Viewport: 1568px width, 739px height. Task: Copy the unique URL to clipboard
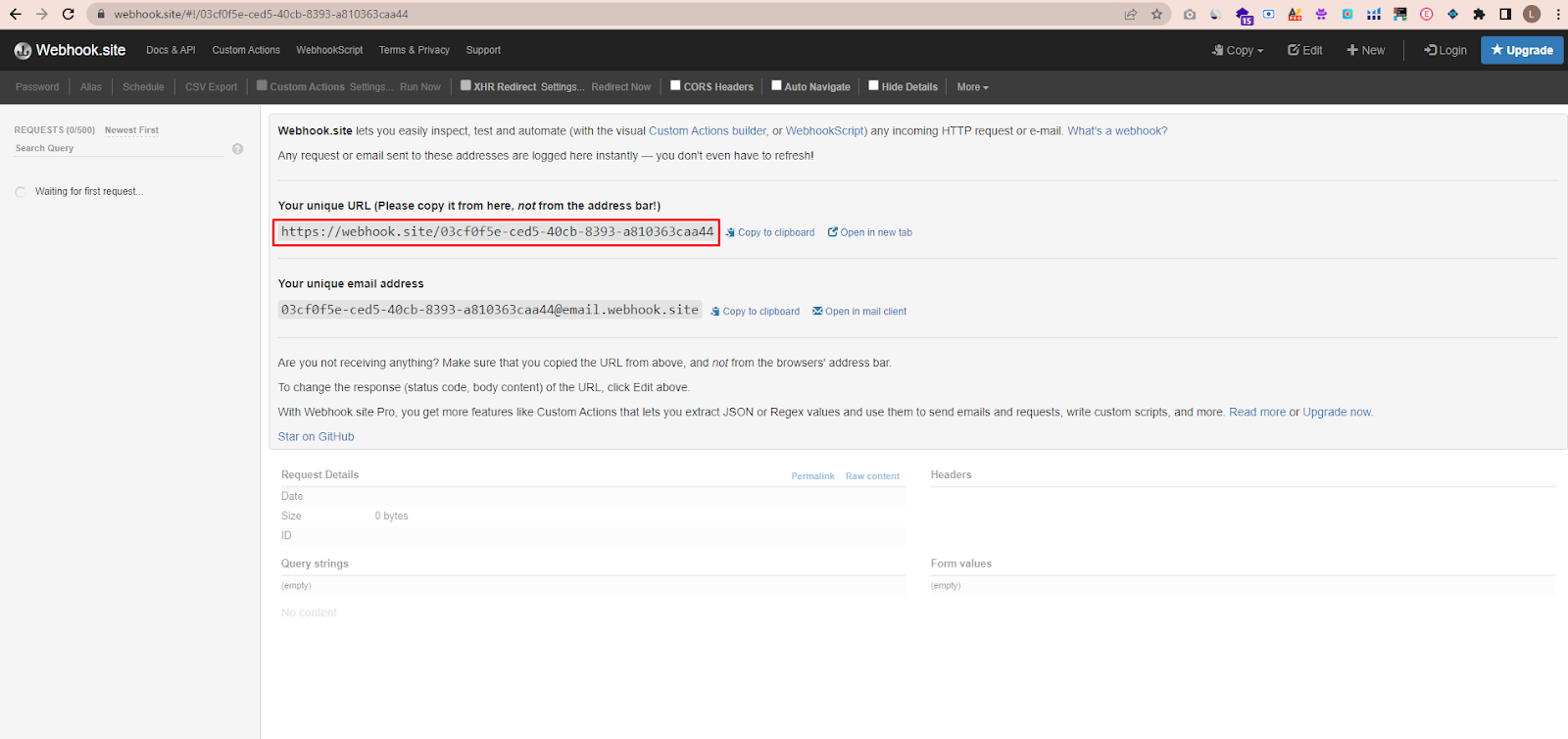tap(770, 233)
